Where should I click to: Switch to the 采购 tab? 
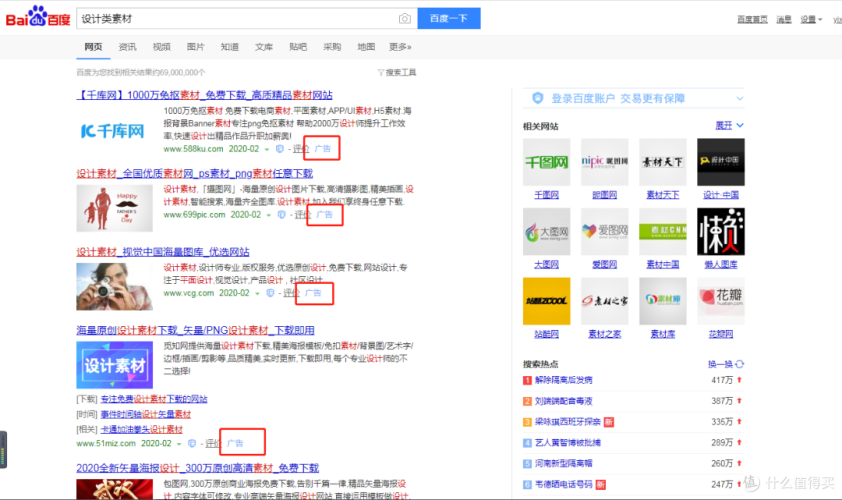pyautogui.click(x=332, y=47)
